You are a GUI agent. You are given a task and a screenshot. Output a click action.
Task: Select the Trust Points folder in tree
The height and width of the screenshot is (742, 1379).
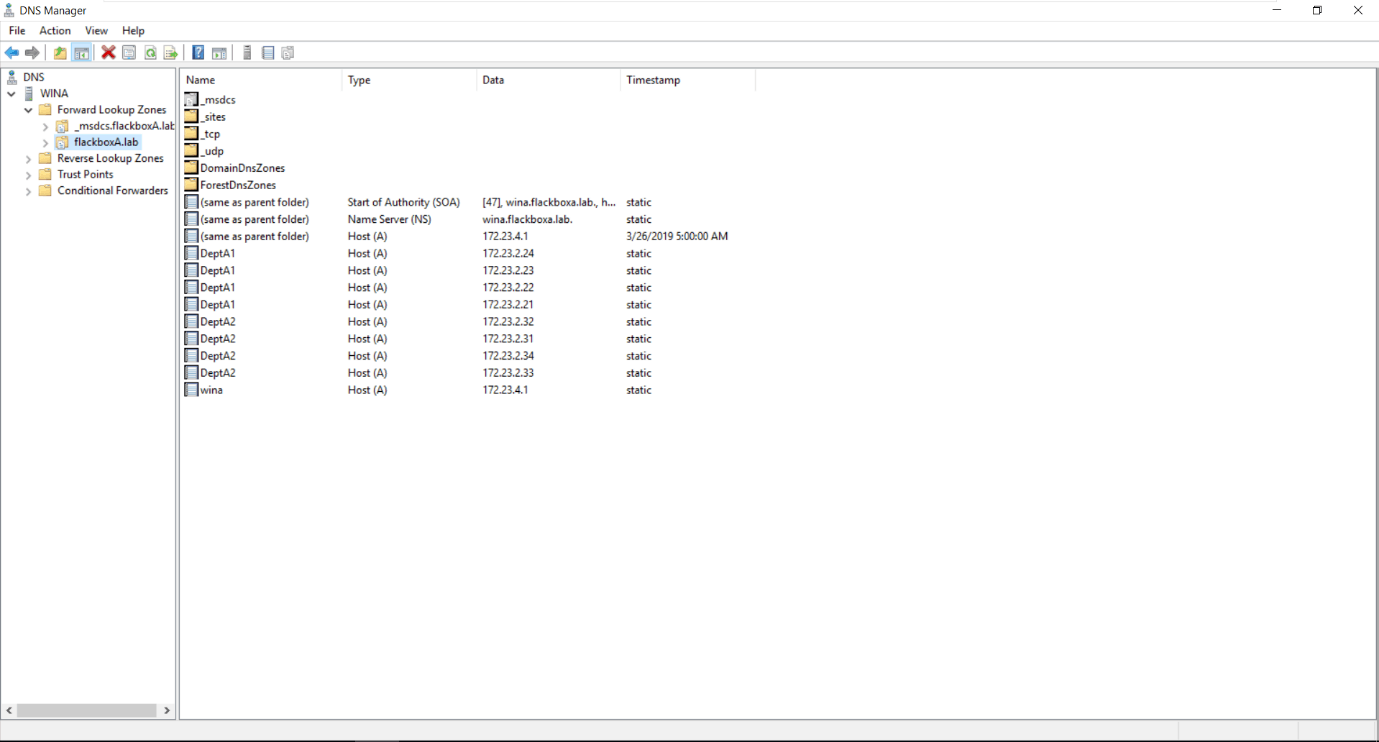coord(85,175)
